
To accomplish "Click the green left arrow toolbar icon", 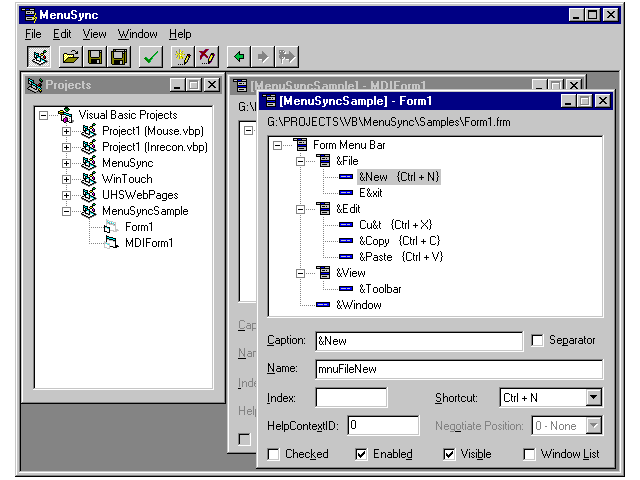I will [x=239, y=57].
